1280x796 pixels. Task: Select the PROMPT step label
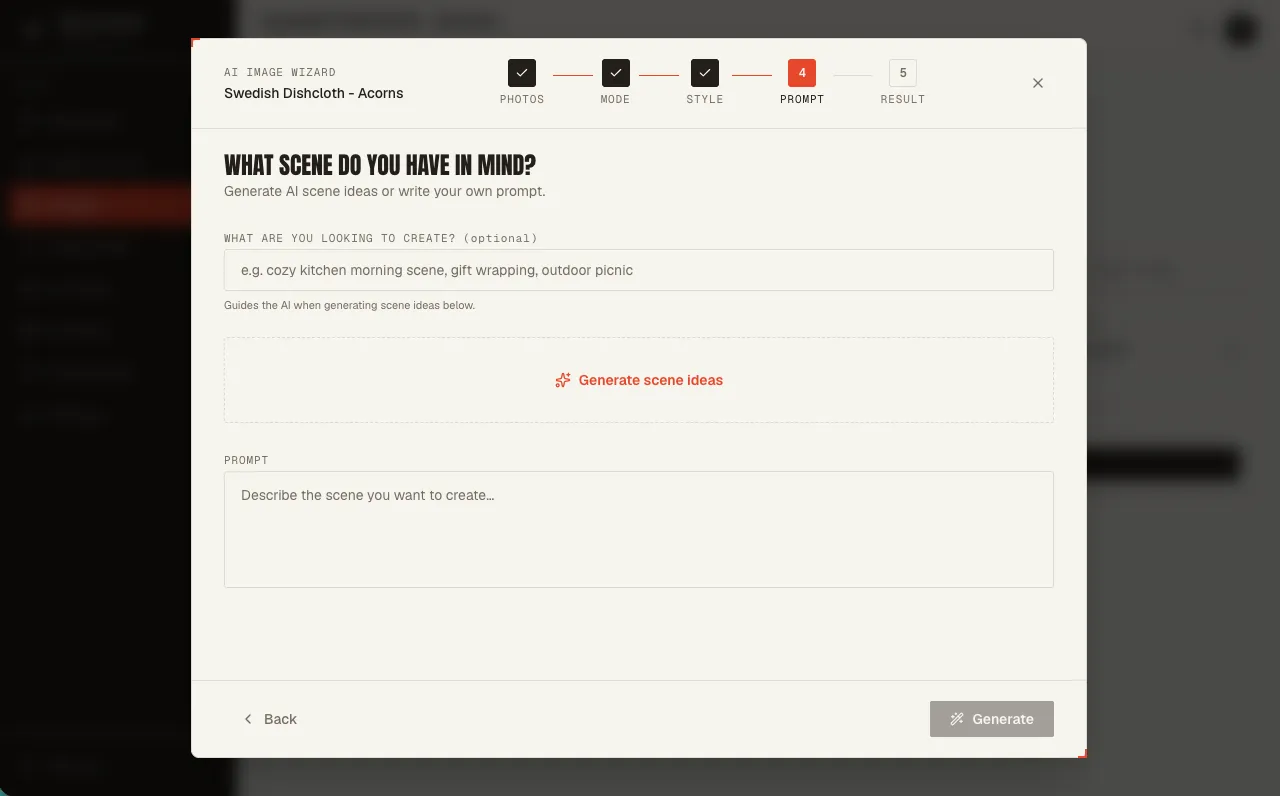[x=802, y=100]
